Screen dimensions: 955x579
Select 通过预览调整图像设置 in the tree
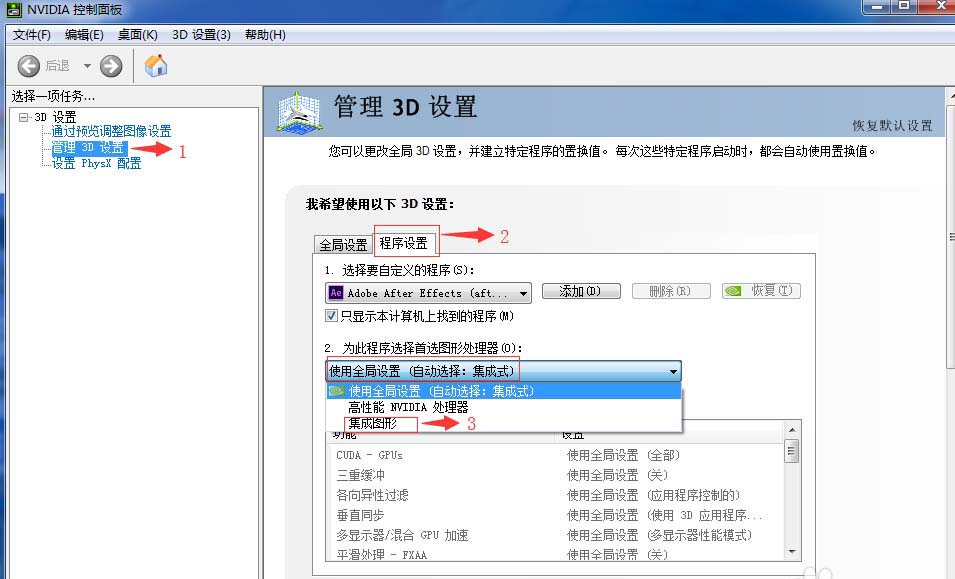(x=111, y=131)
